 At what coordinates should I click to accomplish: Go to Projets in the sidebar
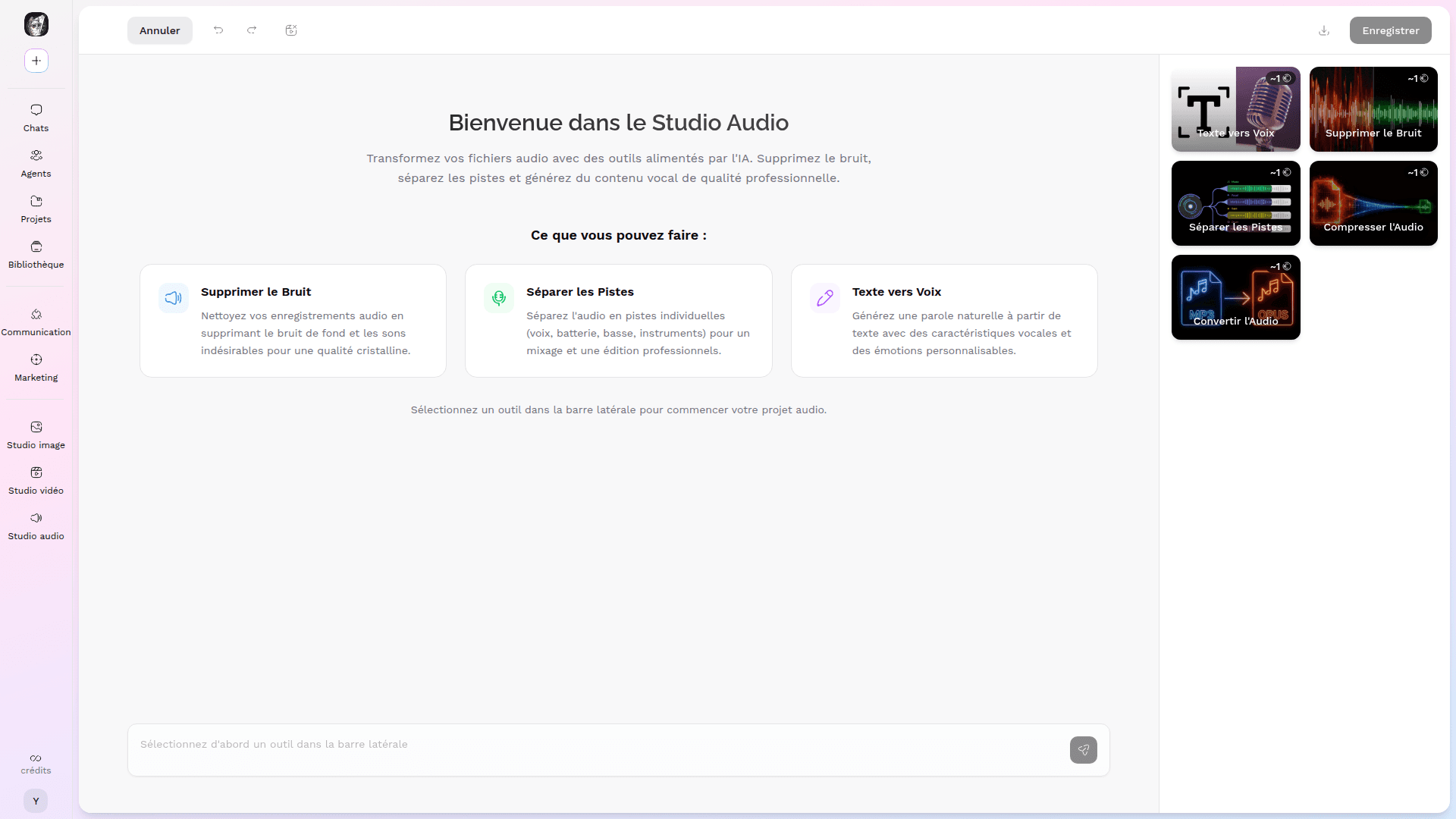click(36, 209)
